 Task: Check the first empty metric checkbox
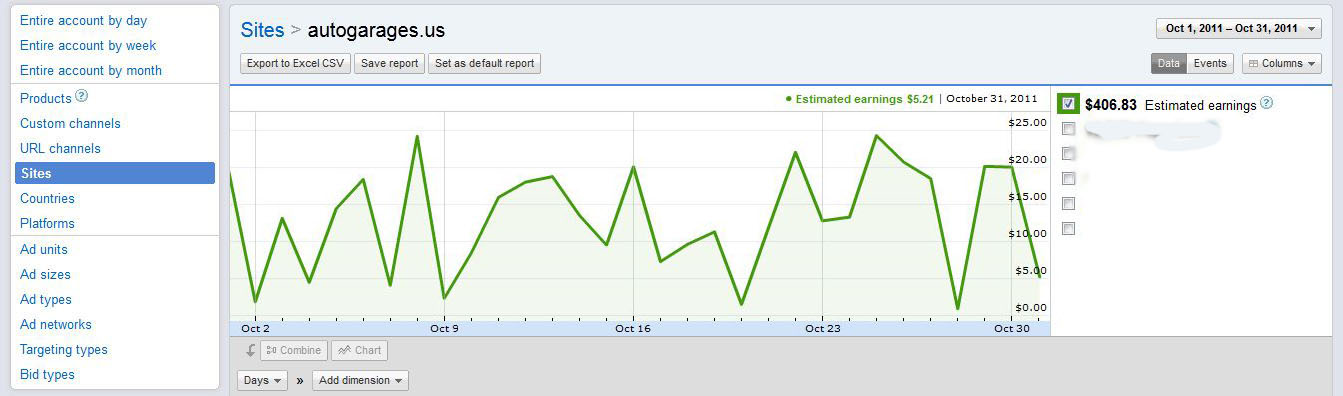tap(1069, 129)
